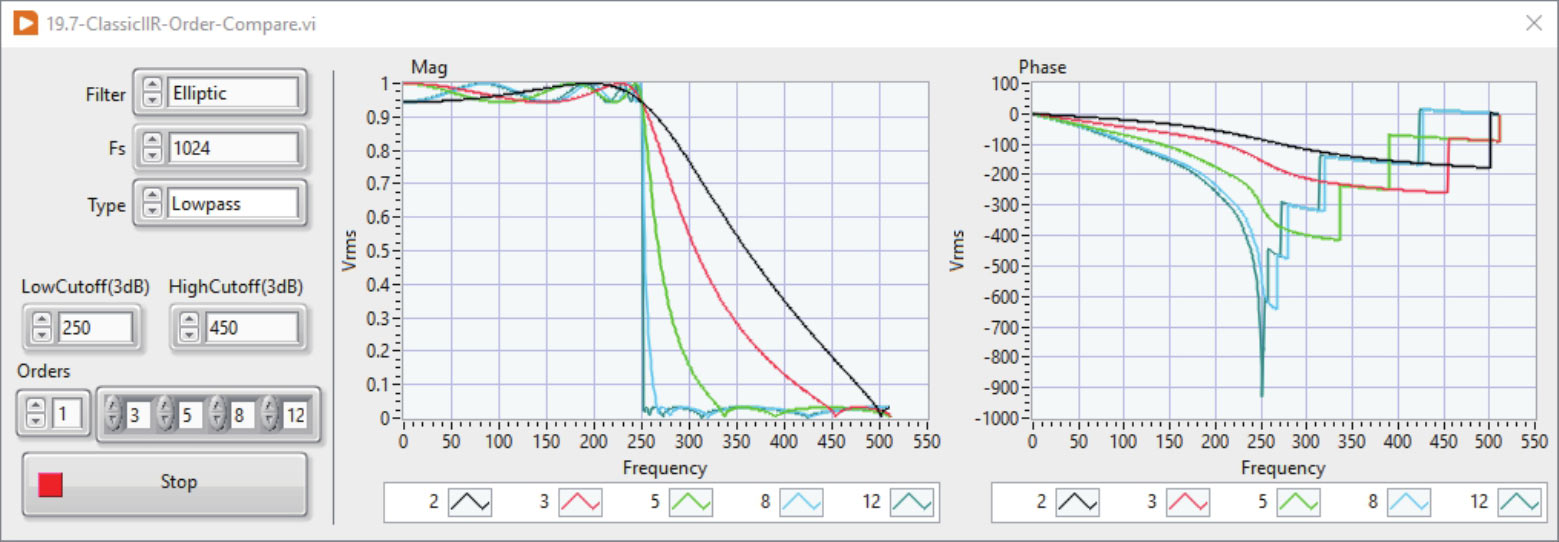Click the light blue order 8 Mag legend swatch
This screenshot has width=1559, height=542.
pyautogui.click(x=801, y=502)
